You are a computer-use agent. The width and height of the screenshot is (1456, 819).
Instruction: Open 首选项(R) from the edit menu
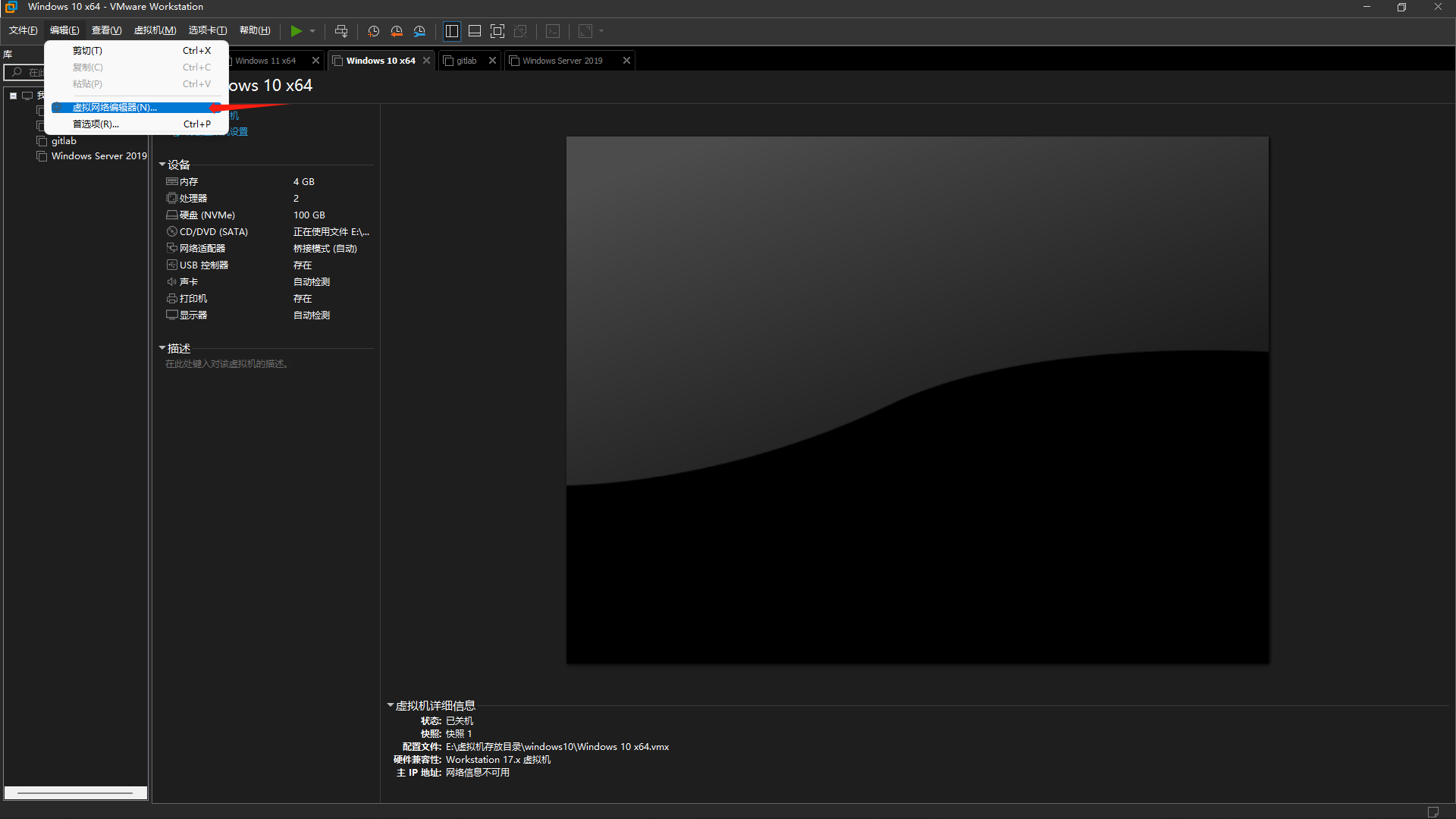pos(136,124)
